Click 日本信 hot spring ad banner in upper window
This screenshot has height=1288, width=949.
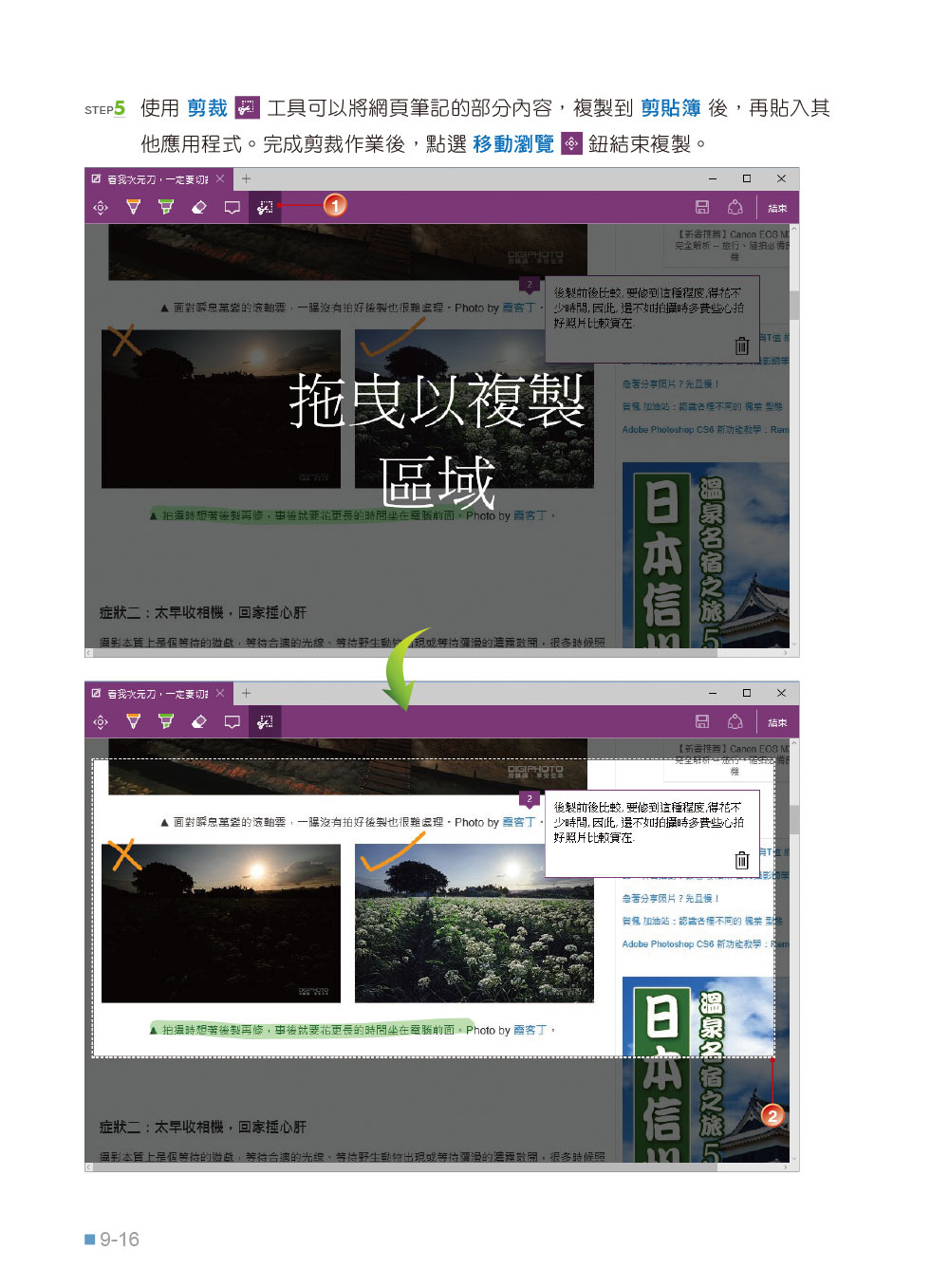coord(705,555)
